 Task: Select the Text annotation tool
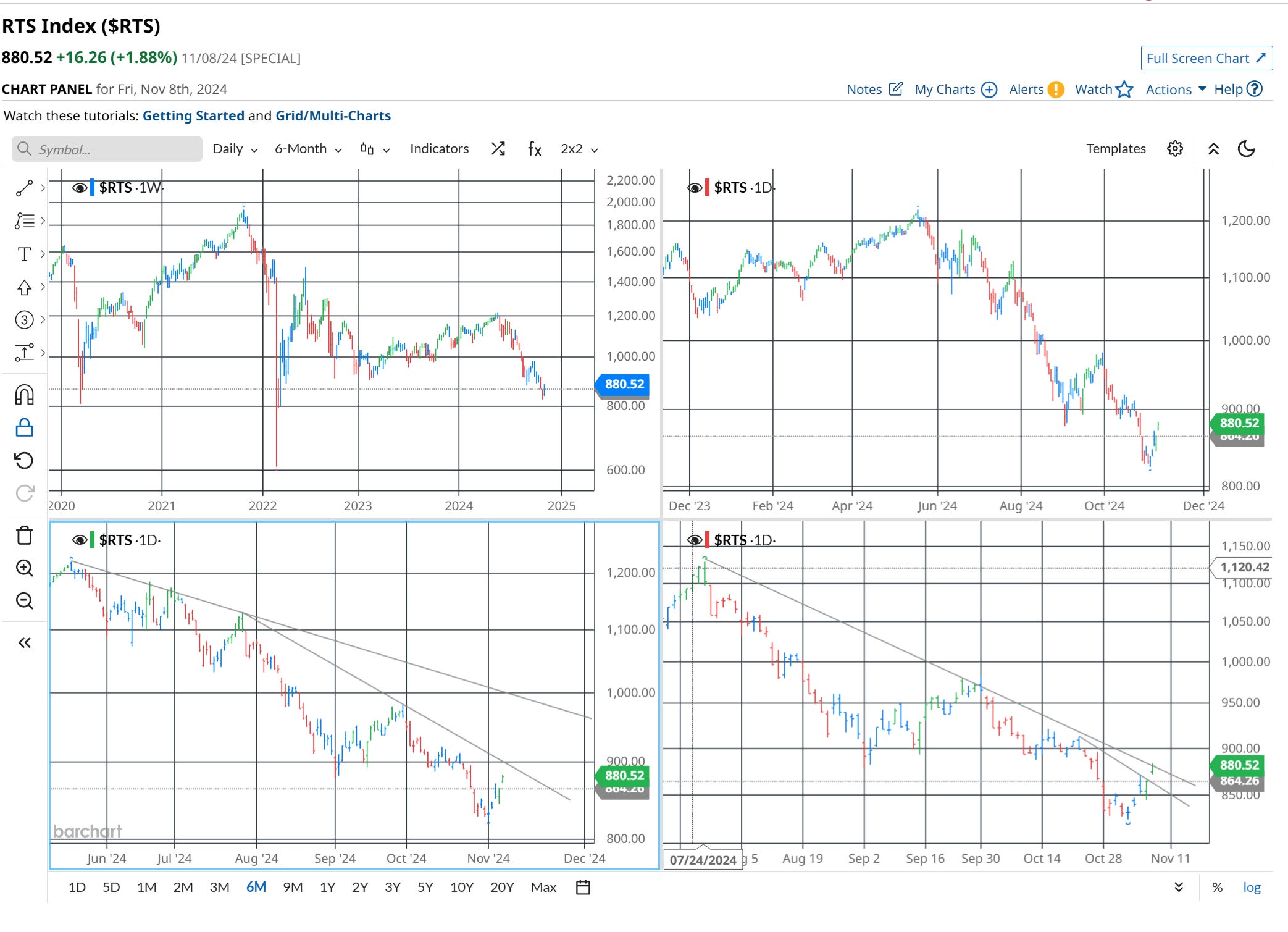24,254
